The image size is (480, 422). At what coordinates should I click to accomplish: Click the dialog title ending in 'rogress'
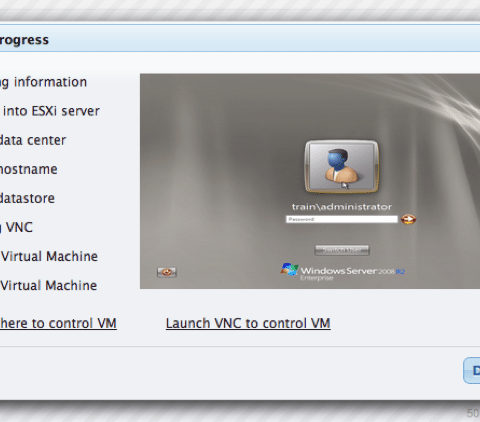[x=24, y=40]
